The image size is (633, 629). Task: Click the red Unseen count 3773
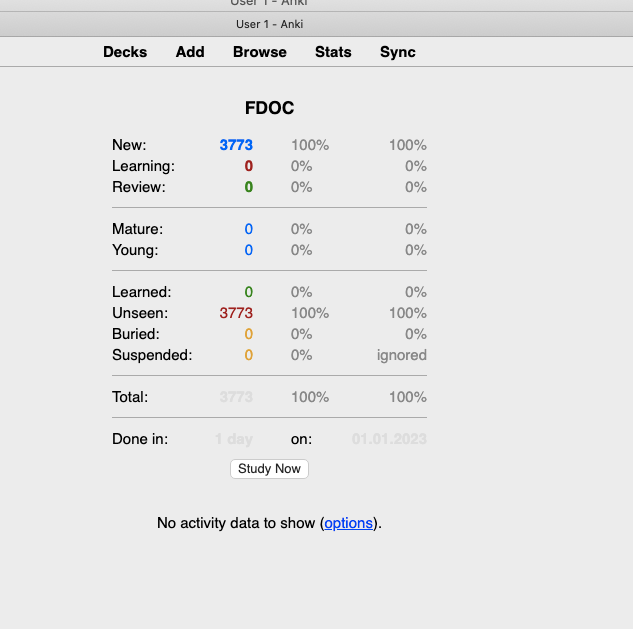(236, 313)
